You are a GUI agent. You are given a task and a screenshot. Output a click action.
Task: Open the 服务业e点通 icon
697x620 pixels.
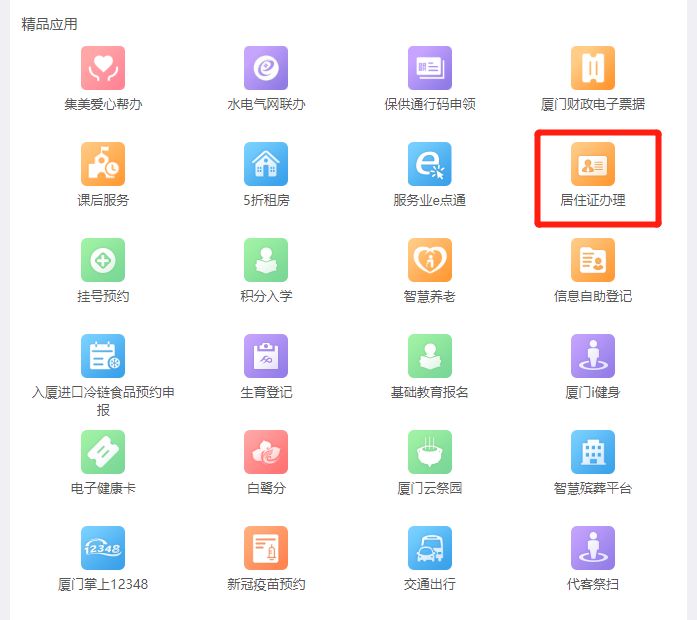click(430, 164)
